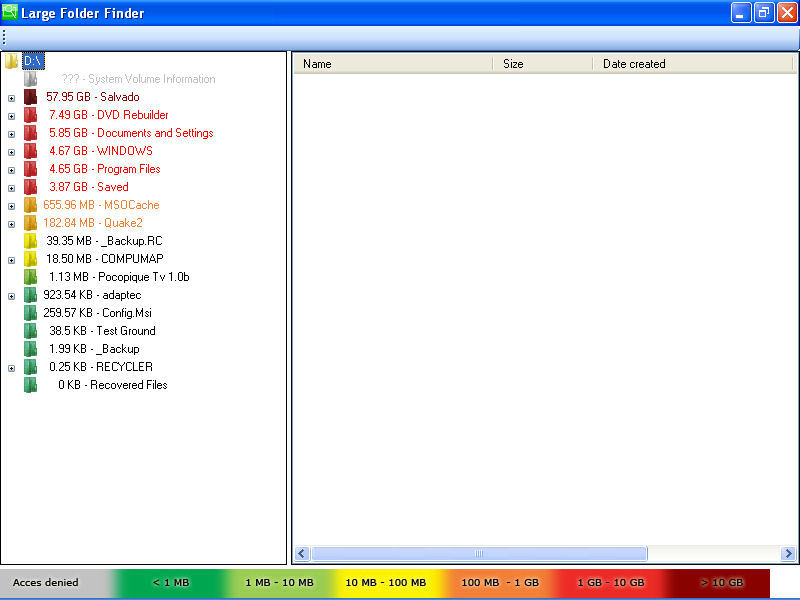Click the '100 MB - 1 GB' legend label
This screenshot has height=600, width=800.
[x=499, y=582]
